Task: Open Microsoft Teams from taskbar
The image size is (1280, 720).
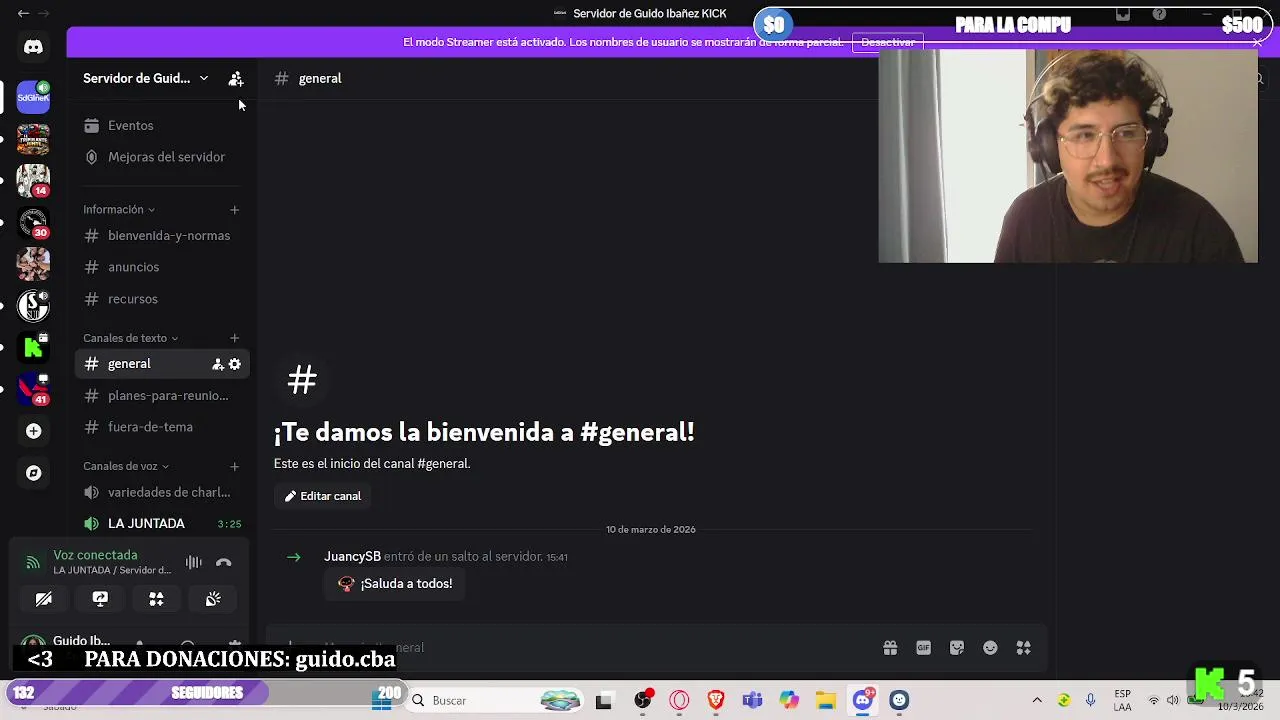Action: [752, 700]
